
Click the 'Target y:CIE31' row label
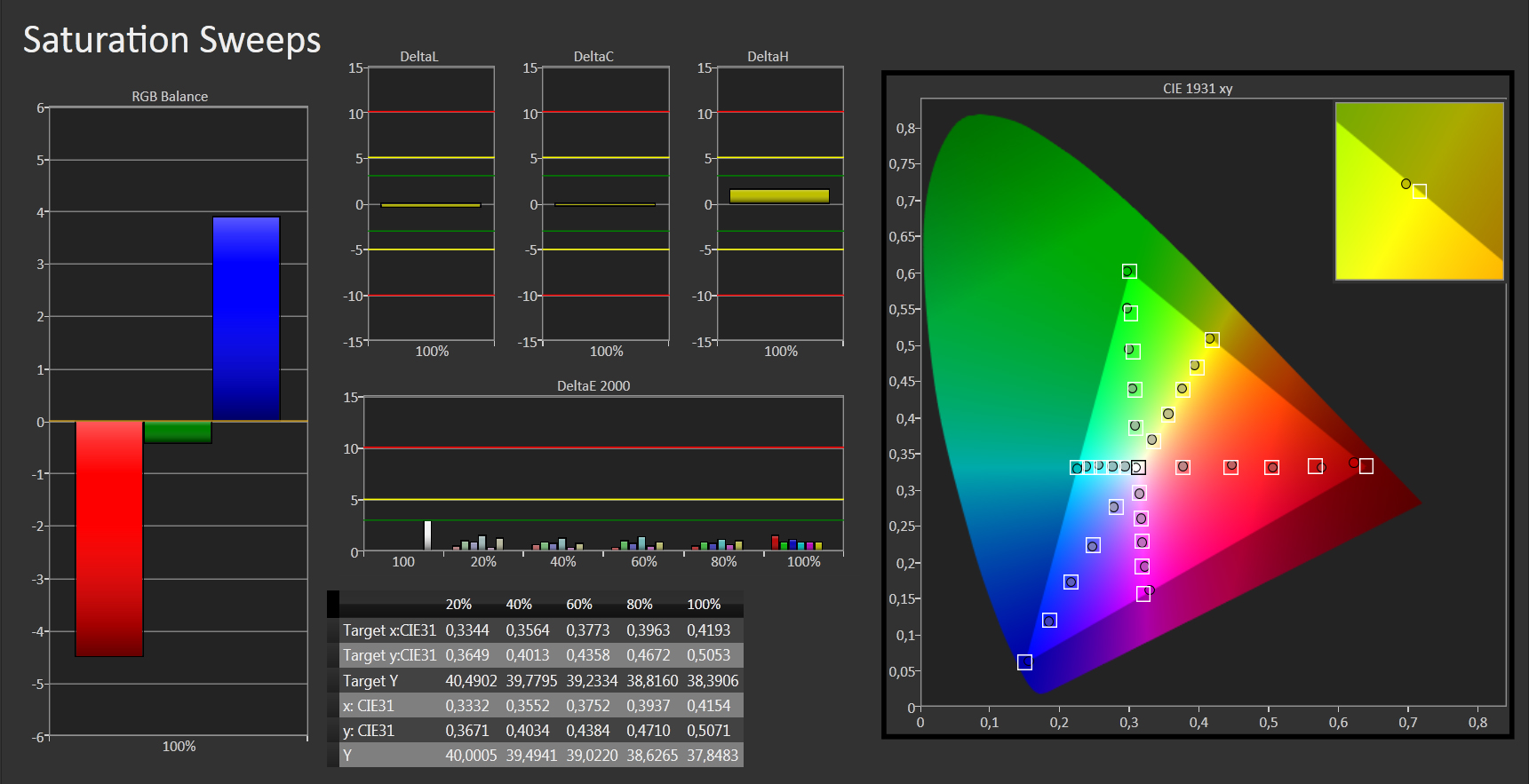pos(390,655)
